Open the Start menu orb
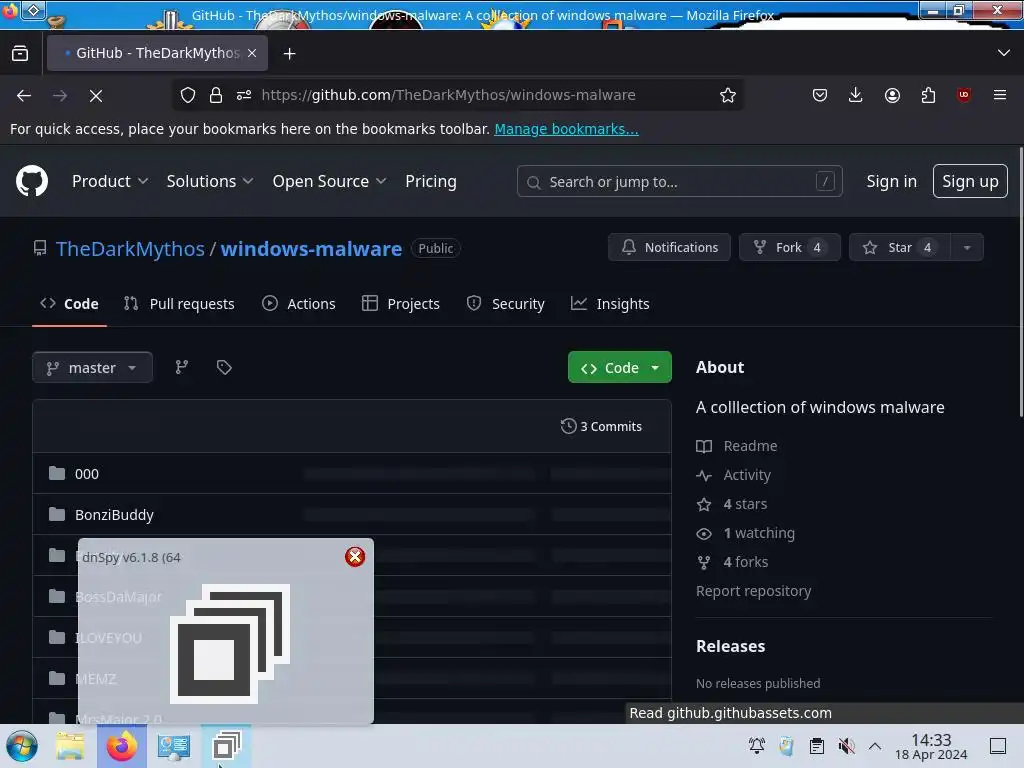 tap(22, 746)
